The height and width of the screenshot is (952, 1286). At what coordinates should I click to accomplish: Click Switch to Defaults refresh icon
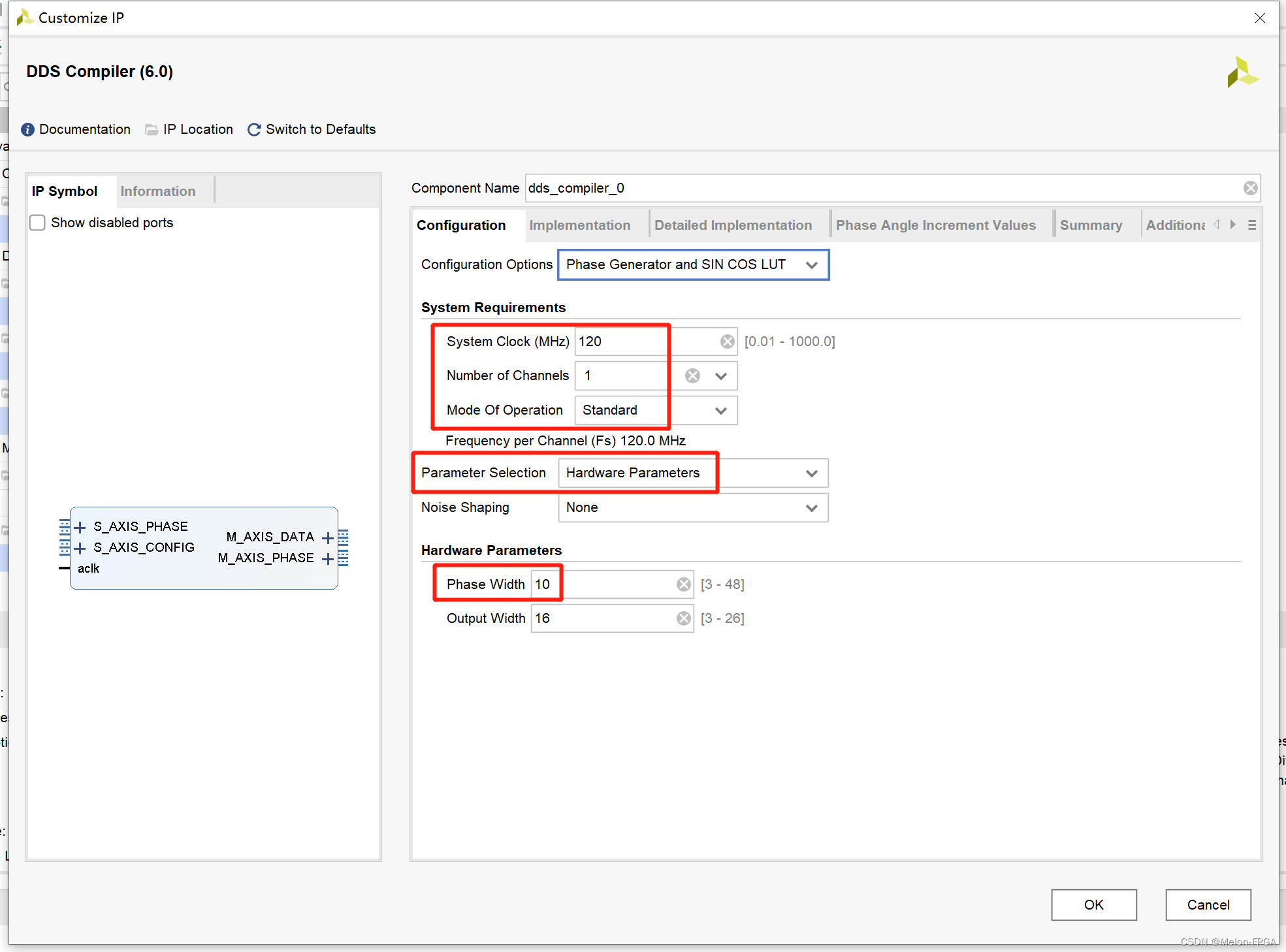(254, 130)
